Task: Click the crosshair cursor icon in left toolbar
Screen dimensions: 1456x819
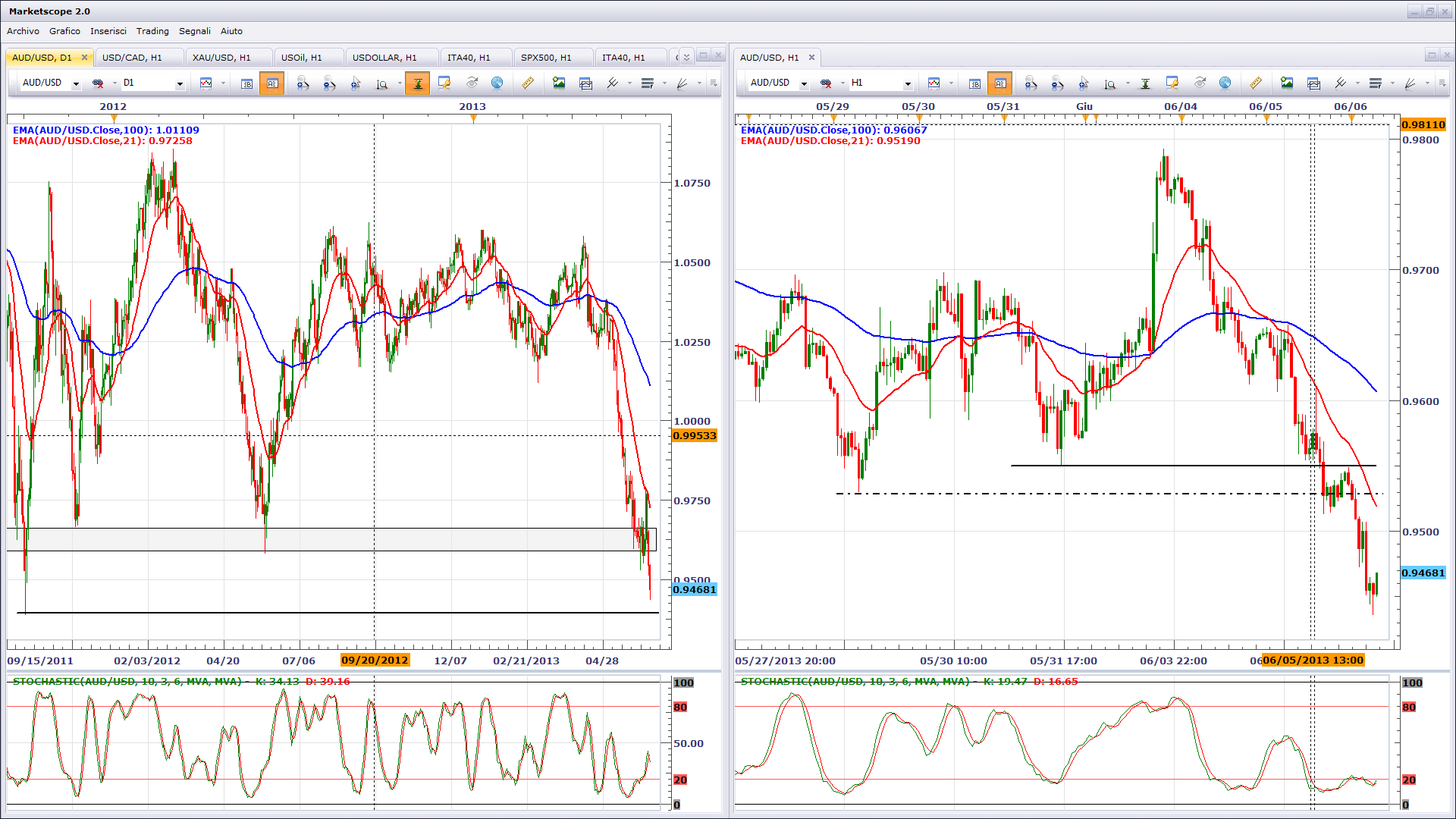Action: pyautogui.click(x=356, y=83)
